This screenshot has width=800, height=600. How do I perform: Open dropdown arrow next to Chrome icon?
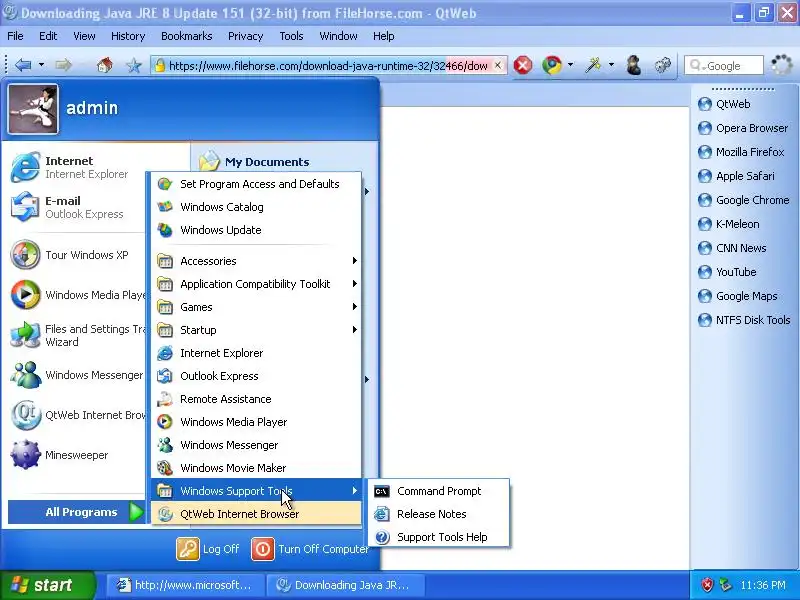pyautogui.click(x=570, y=65)
